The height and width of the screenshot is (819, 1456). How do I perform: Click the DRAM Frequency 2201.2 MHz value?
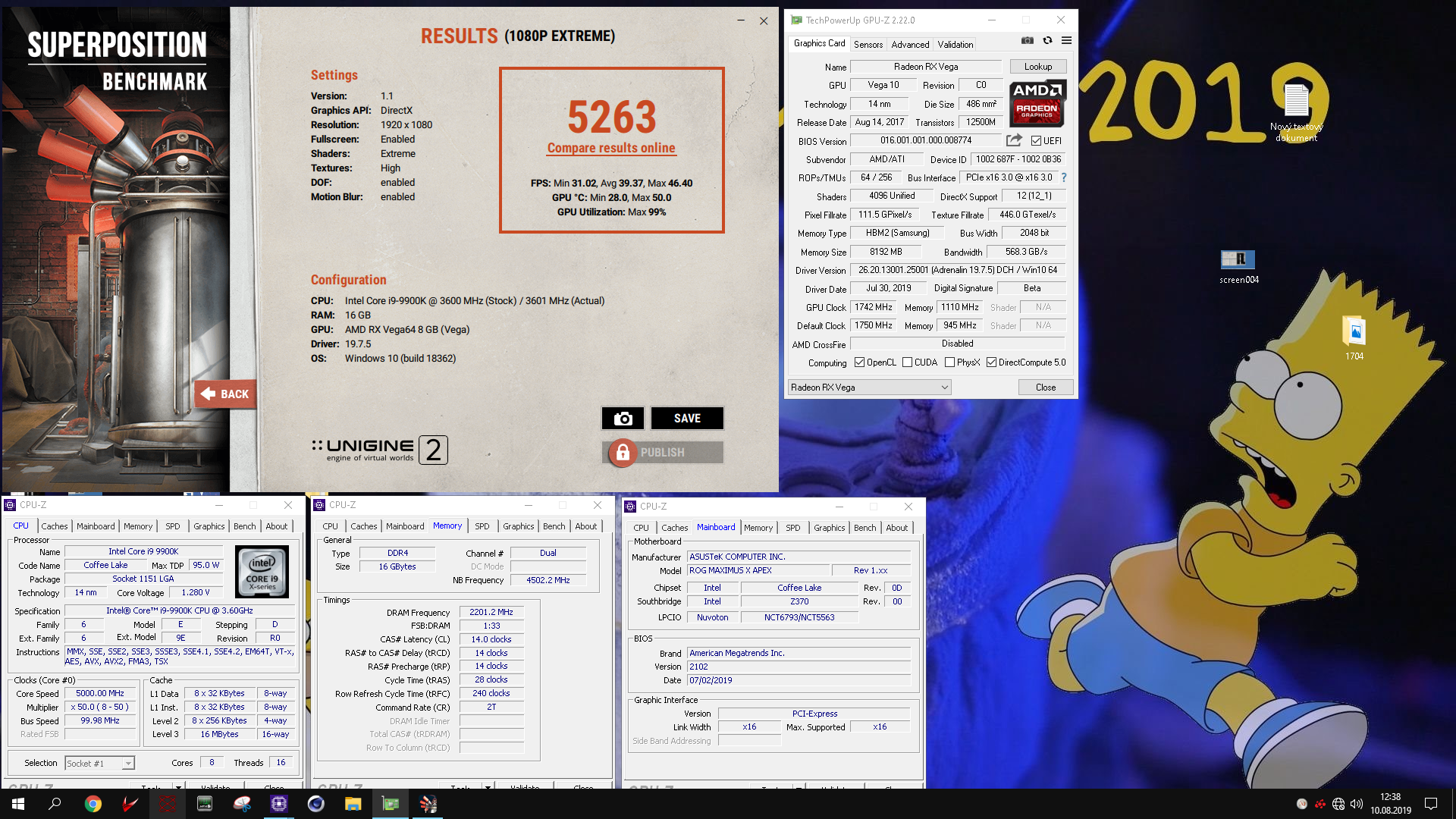491,613
